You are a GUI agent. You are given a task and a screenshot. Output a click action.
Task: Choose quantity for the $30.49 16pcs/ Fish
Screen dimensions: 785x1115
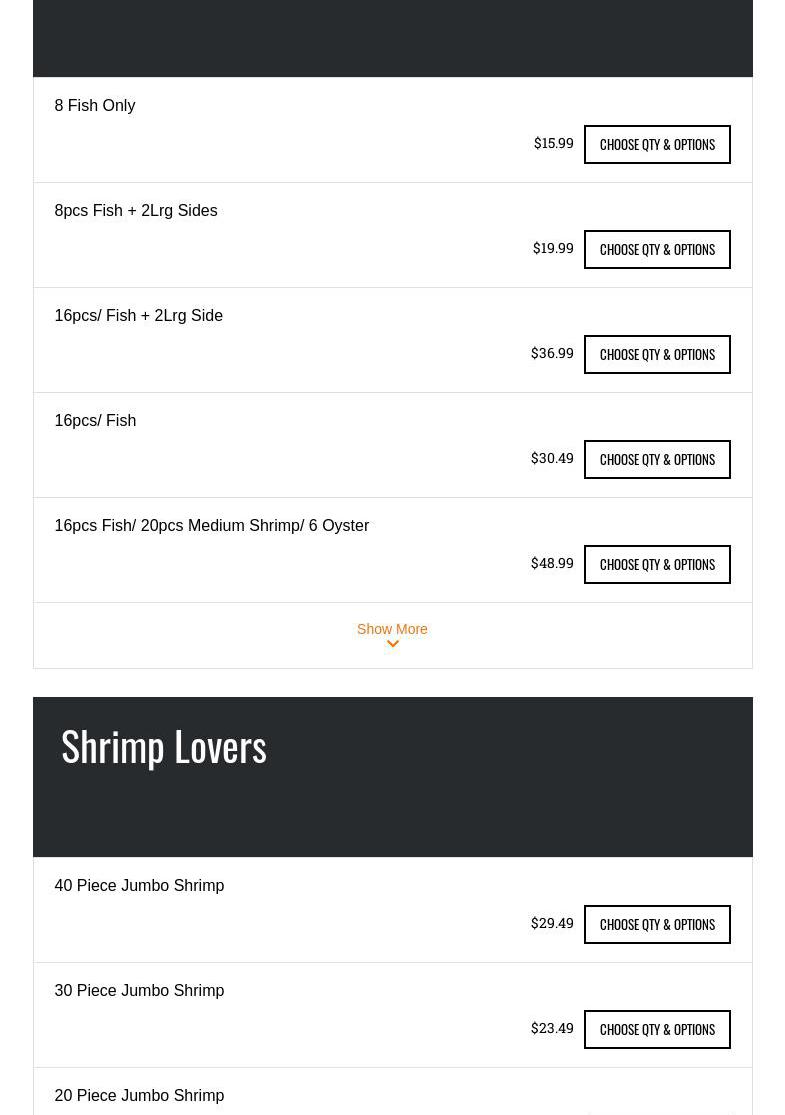(x=657, y=459)
